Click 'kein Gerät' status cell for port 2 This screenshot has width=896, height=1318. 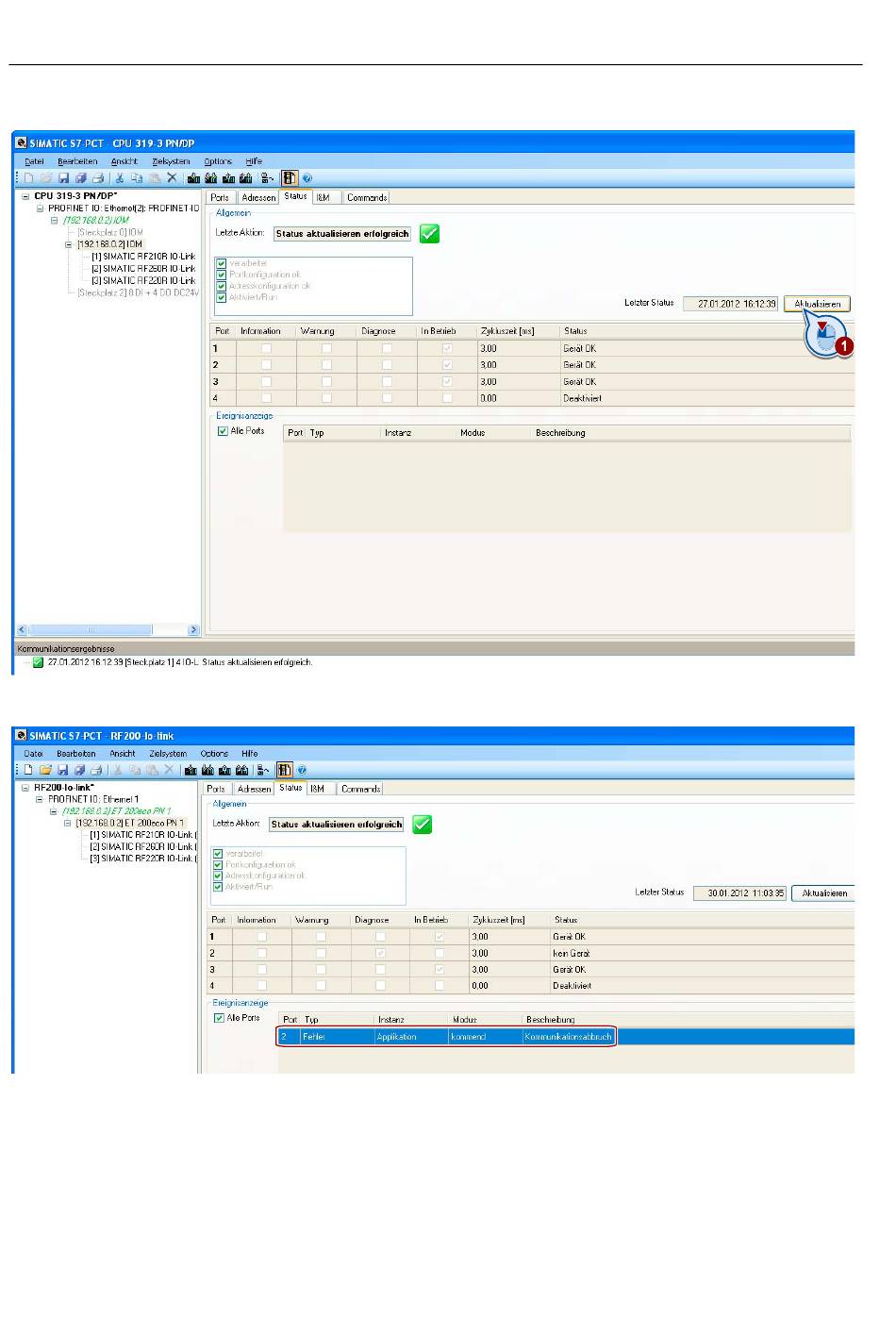pos(571,954)
